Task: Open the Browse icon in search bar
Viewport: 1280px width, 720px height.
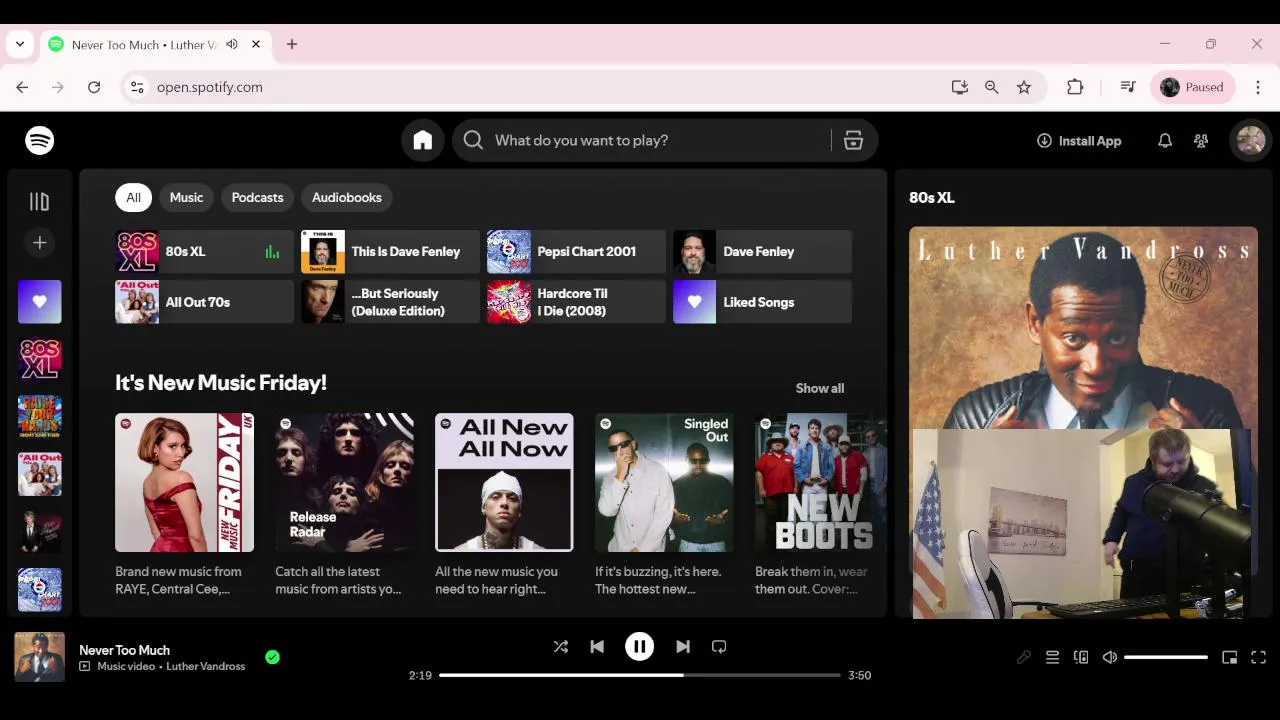Action: pyautogui.click(x=853, y=141)
